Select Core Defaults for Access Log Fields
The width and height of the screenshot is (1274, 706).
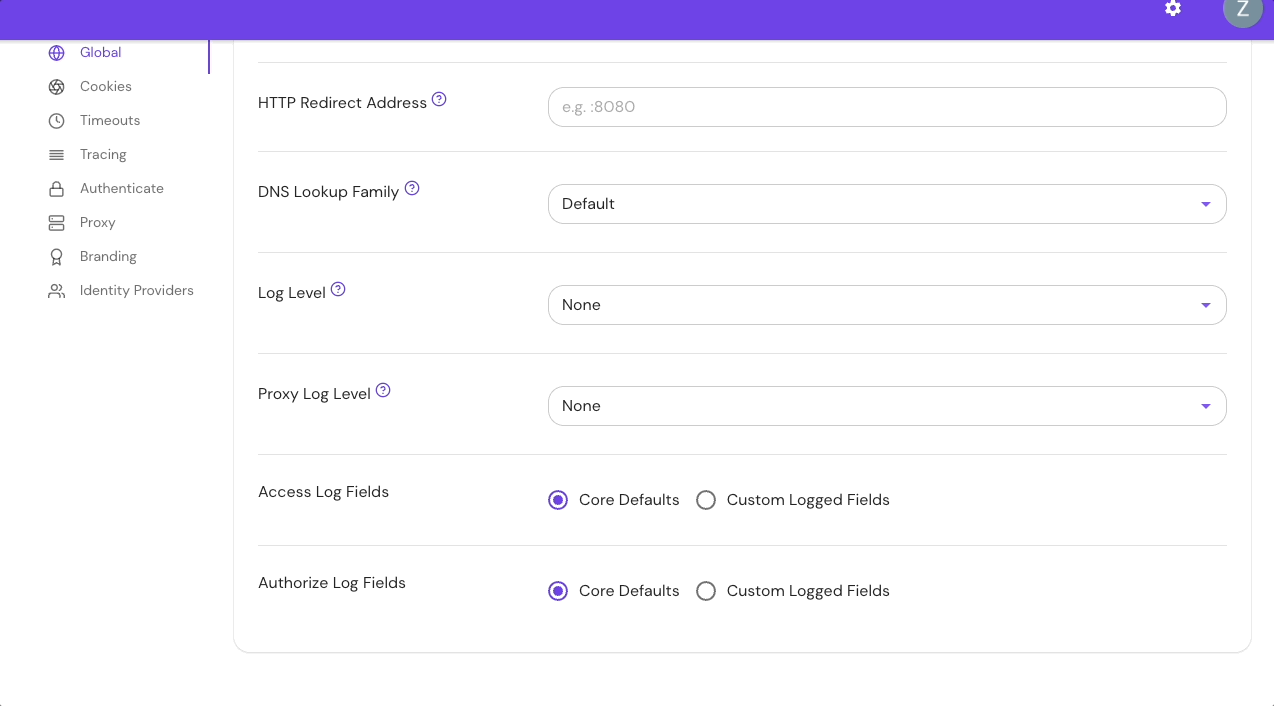558,500
